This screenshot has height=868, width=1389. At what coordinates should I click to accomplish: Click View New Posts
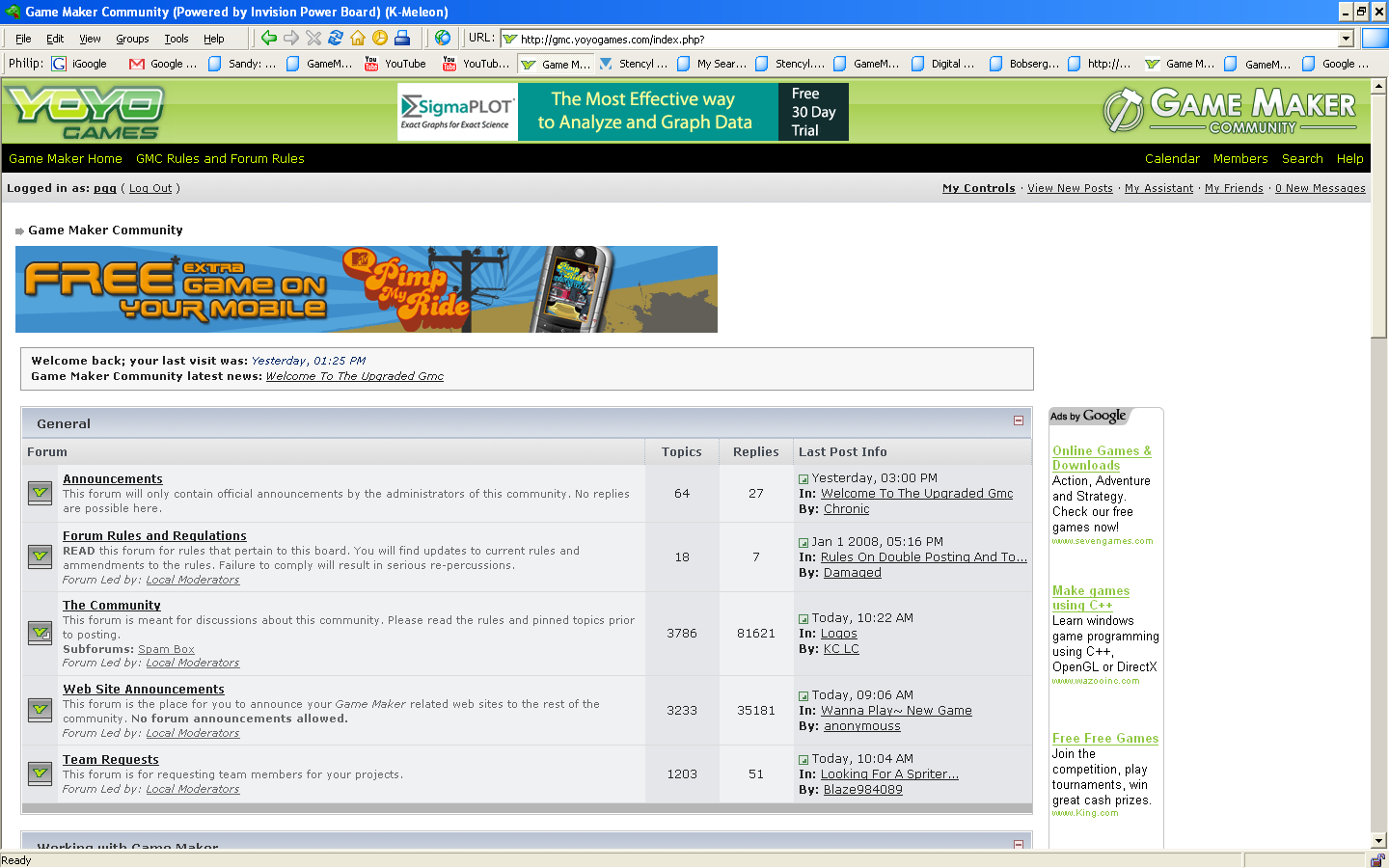(1070, 188)
